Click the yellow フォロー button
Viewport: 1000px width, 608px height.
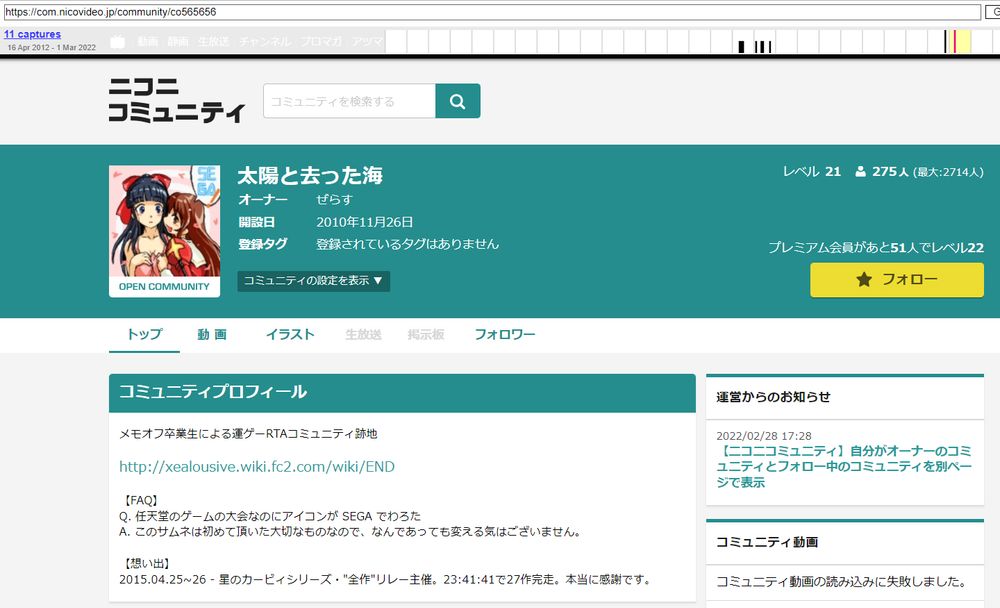pyautogui.click(x=897, y=279)
